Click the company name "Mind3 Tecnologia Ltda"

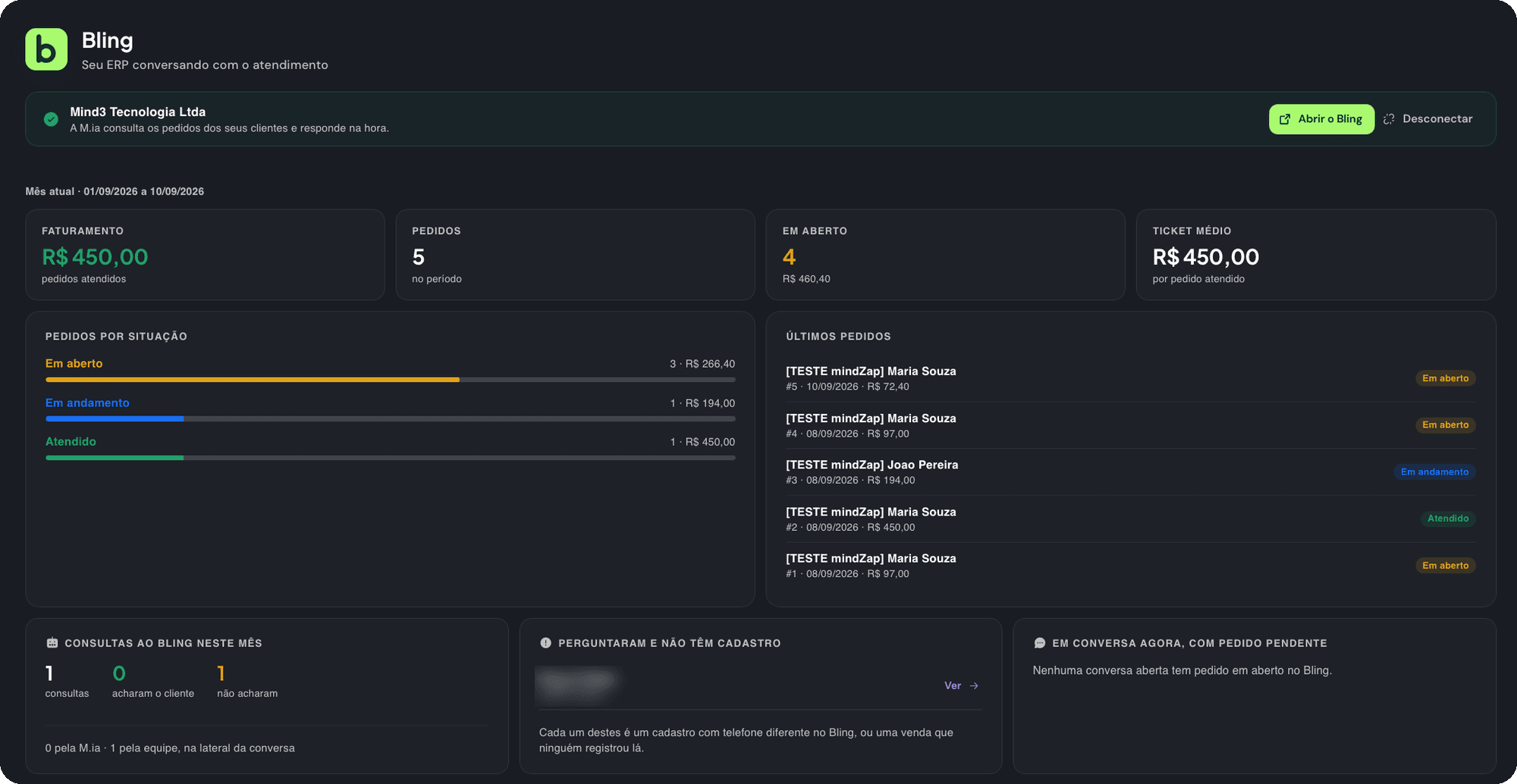(138, 111)
